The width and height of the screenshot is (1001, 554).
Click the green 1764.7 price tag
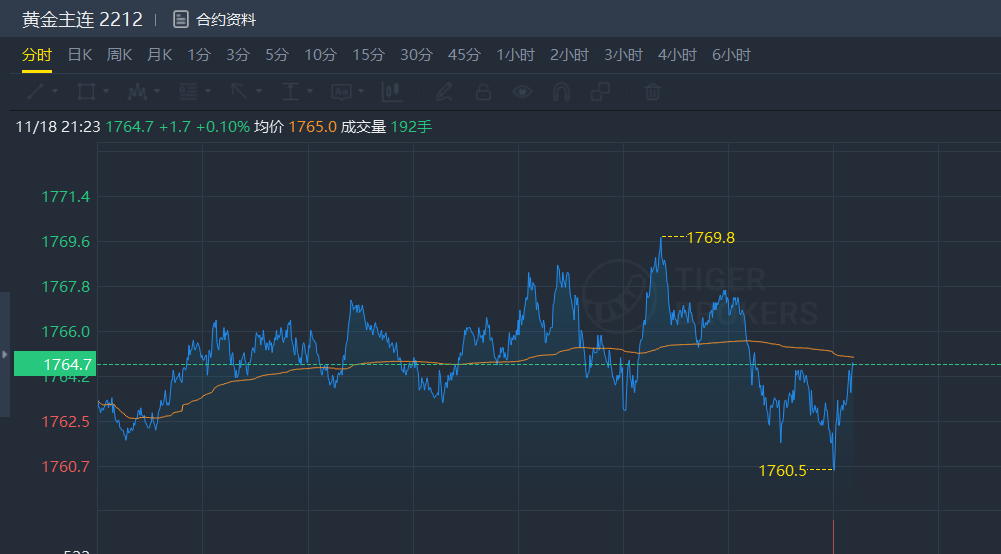[x=55, y=364]
